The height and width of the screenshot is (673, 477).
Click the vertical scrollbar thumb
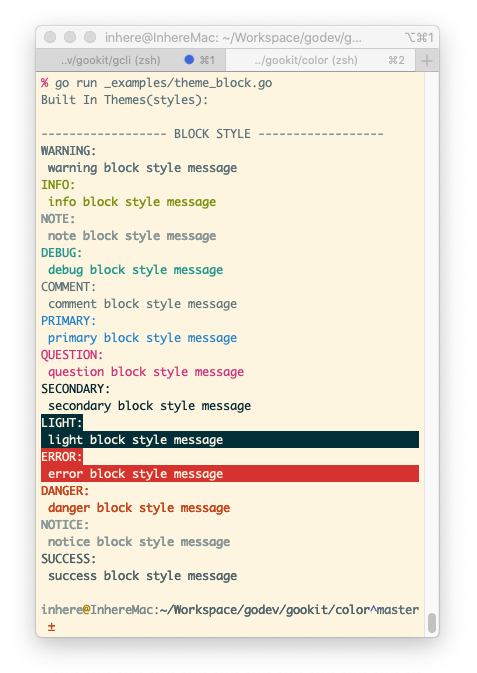(x=432, y=623)
